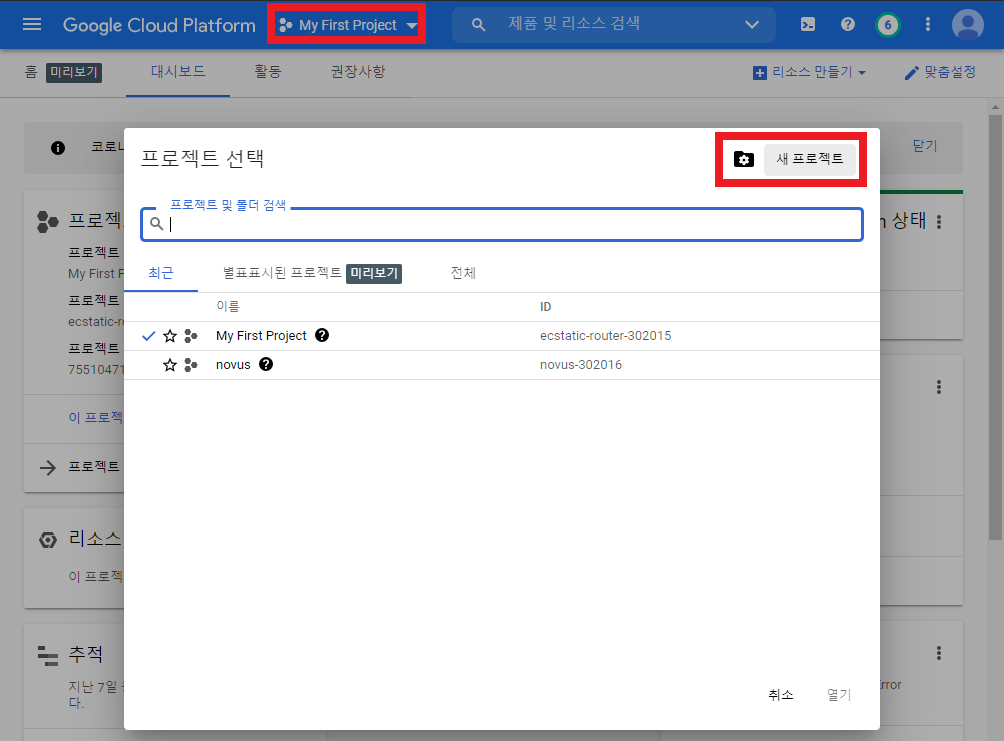Open the hamburger navigation menu
Viewport: 1004px width, 741px height.
pos(31,24)
